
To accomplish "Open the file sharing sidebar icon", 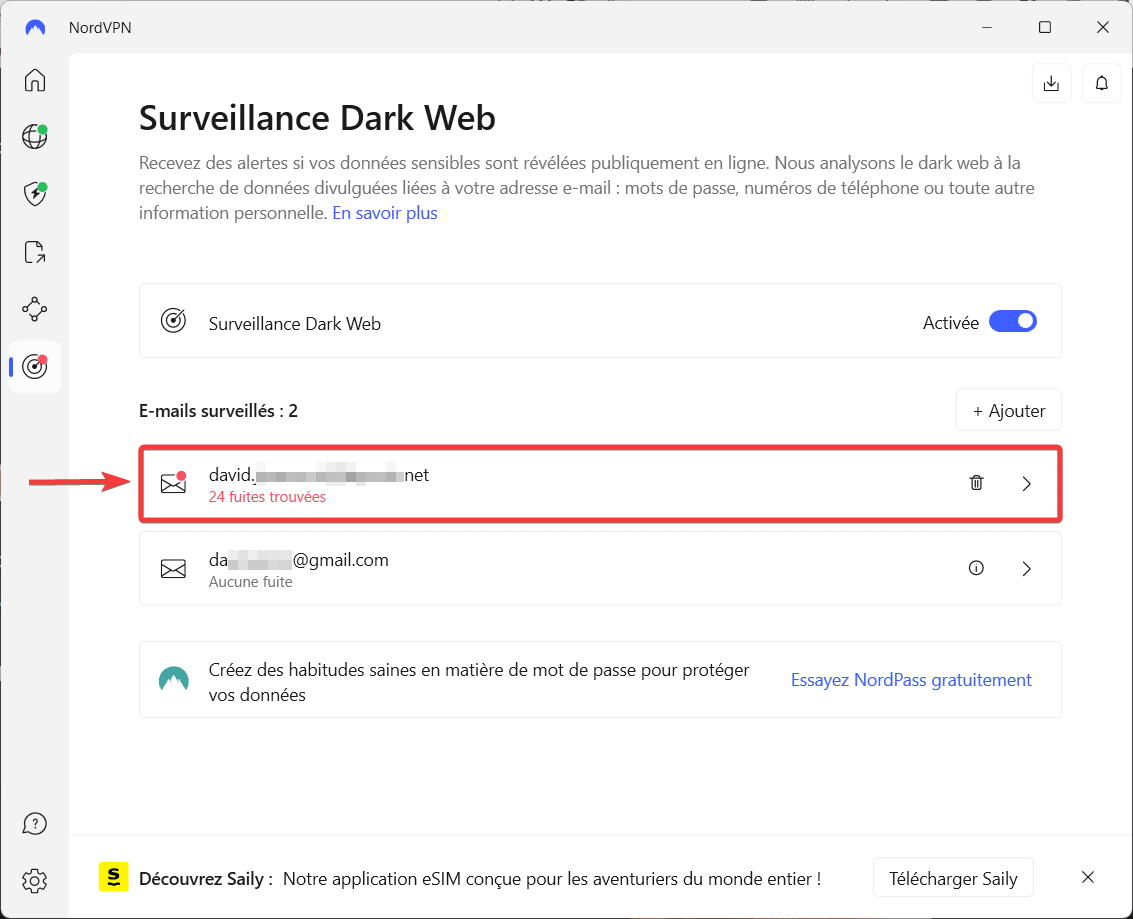I will [35, 252].
